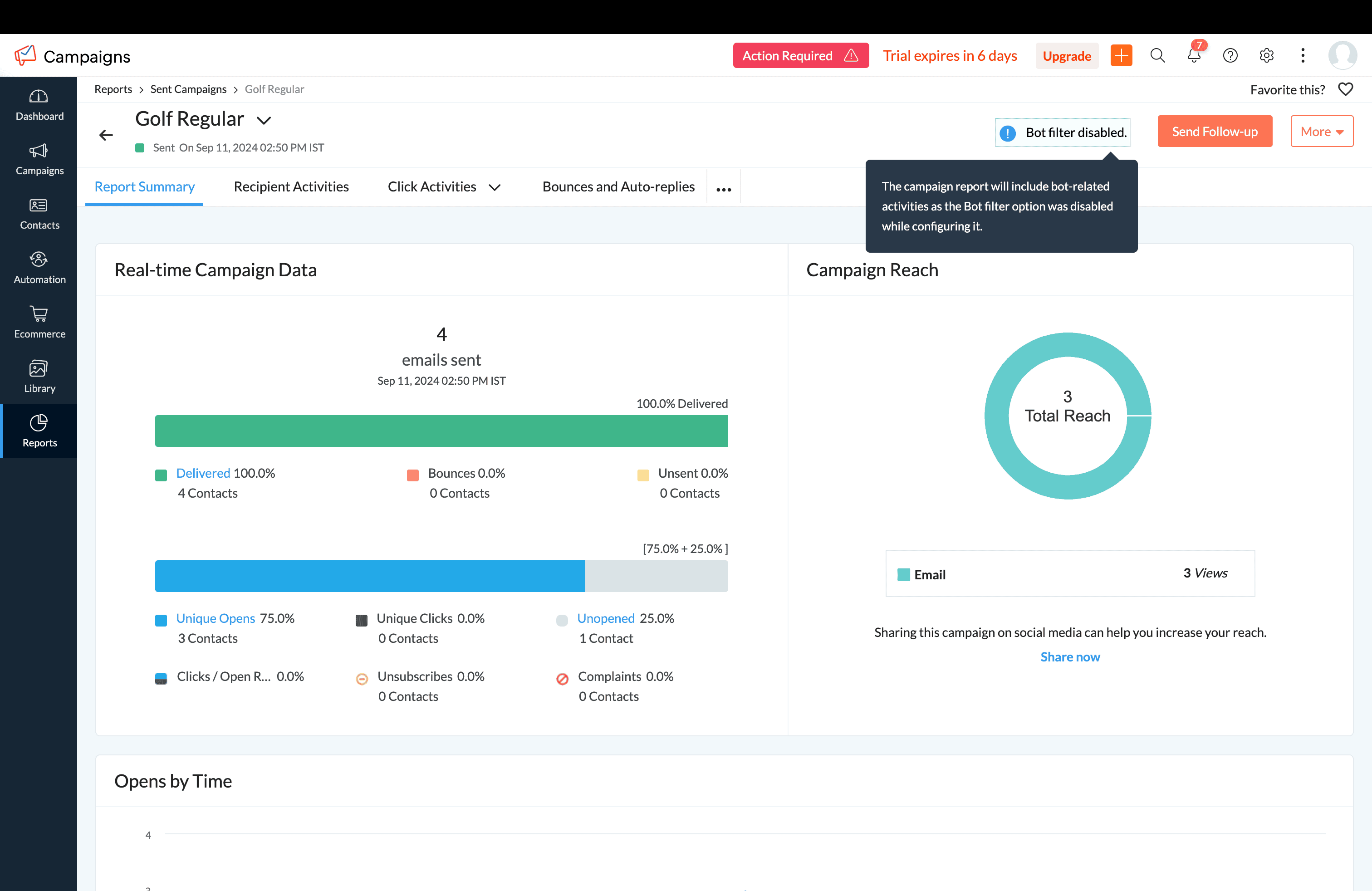Click the back arrow beside Golf Regular
This screenshot has height=891, width=1372.
click(106, 135)
